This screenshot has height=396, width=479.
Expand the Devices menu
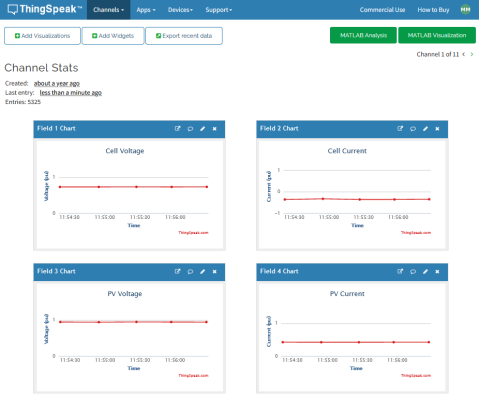(x=180, y=10)
